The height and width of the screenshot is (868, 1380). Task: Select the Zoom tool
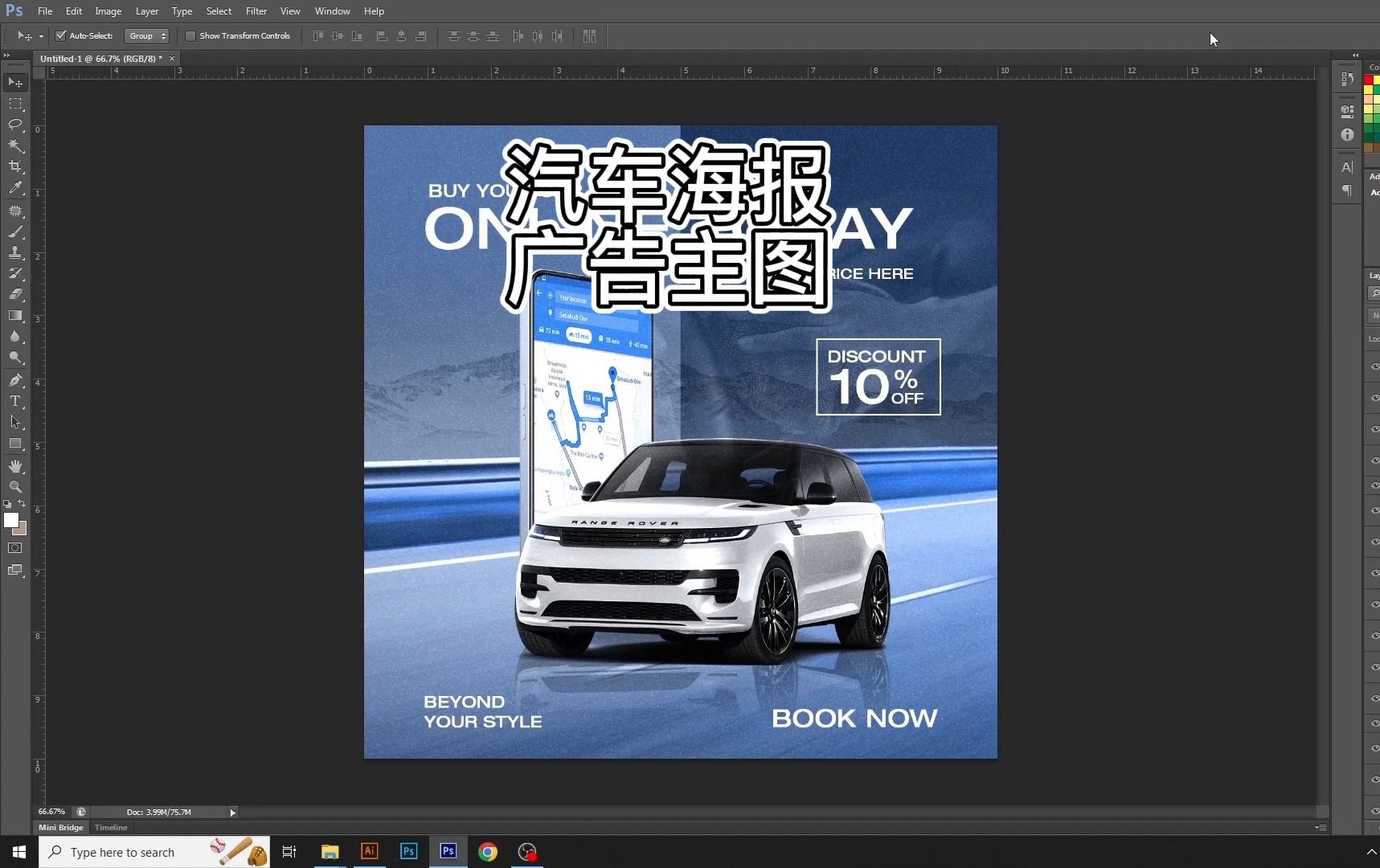coord(15,487)
